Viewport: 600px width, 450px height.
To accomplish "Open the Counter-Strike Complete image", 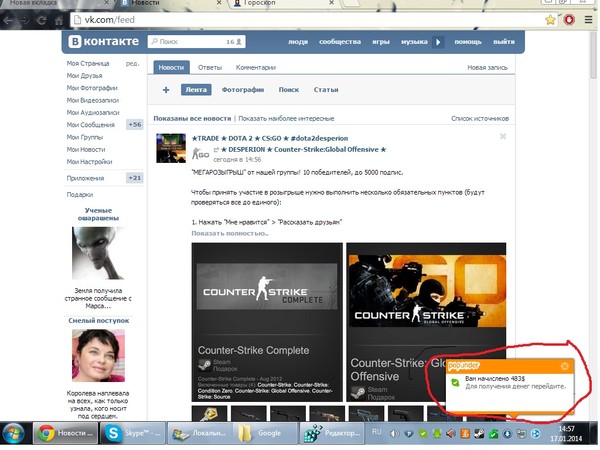I will click(267, 322).
